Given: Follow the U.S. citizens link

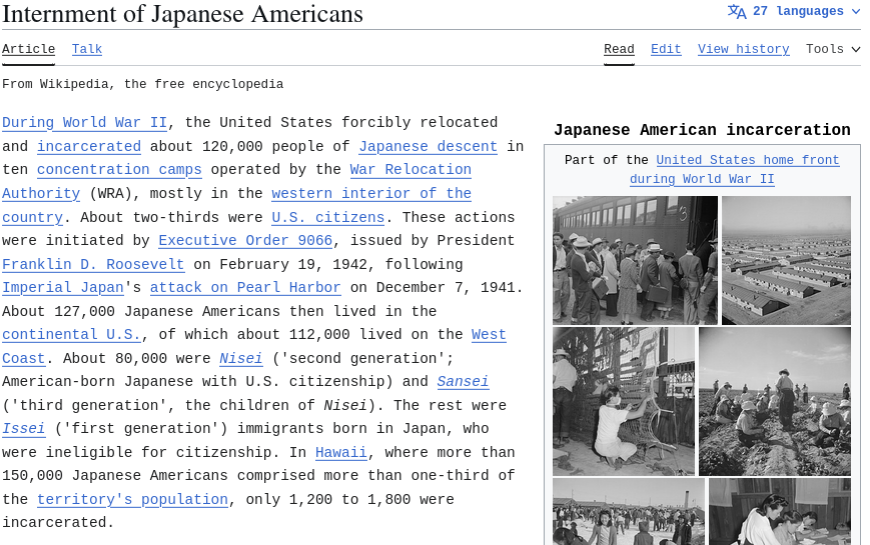Looking at the screenshot, I should point(328,217).
